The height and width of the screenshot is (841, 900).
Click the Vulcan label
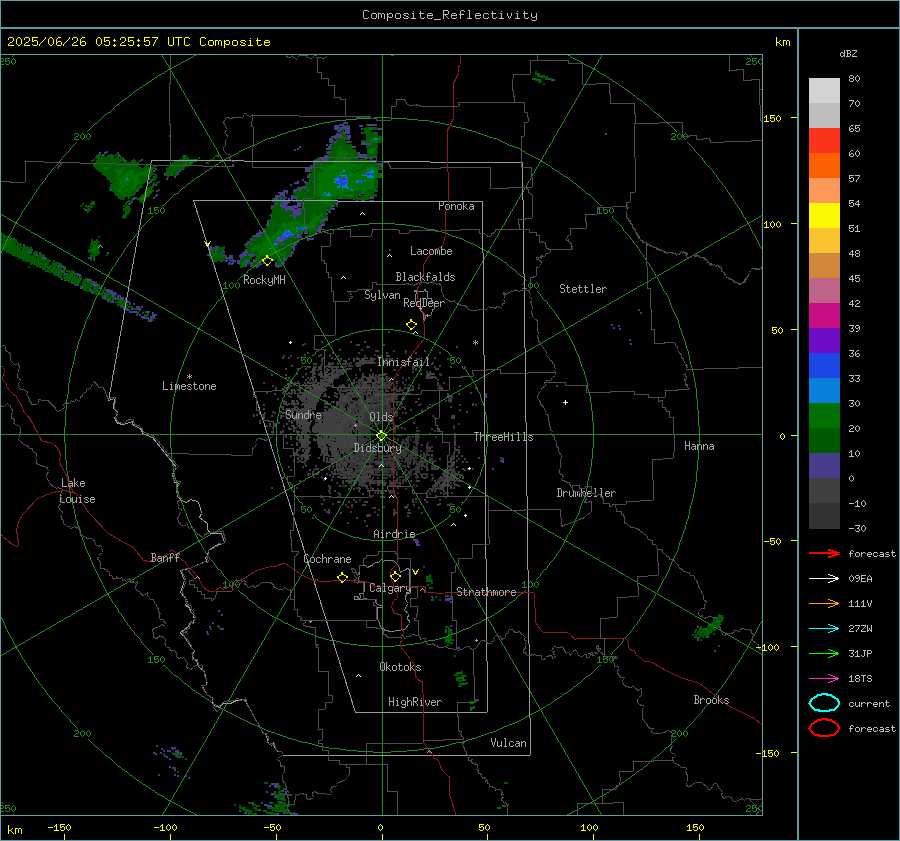(x=508, y=743)
